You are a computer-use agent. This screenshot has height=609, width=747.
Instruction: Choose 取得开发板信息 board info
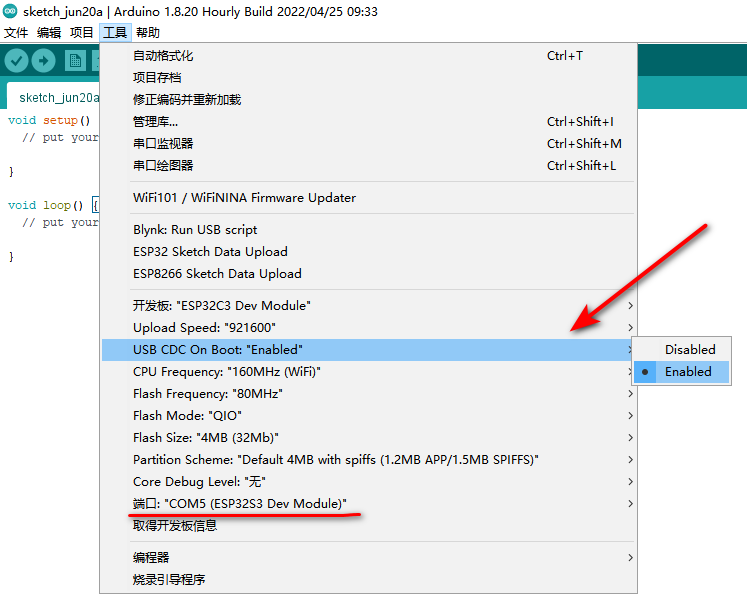tap(369, 526)
